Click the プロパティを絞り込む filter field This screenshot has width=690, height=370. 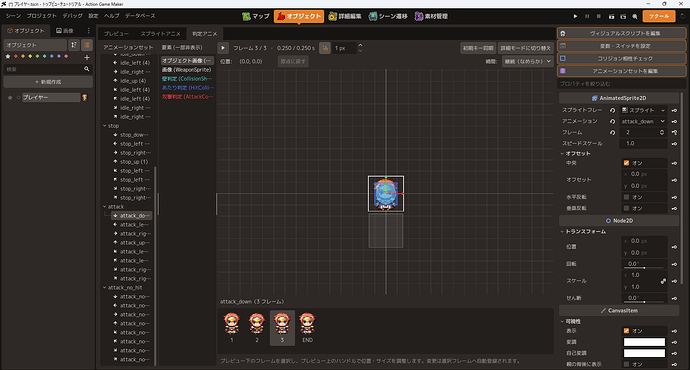point(621,84)
